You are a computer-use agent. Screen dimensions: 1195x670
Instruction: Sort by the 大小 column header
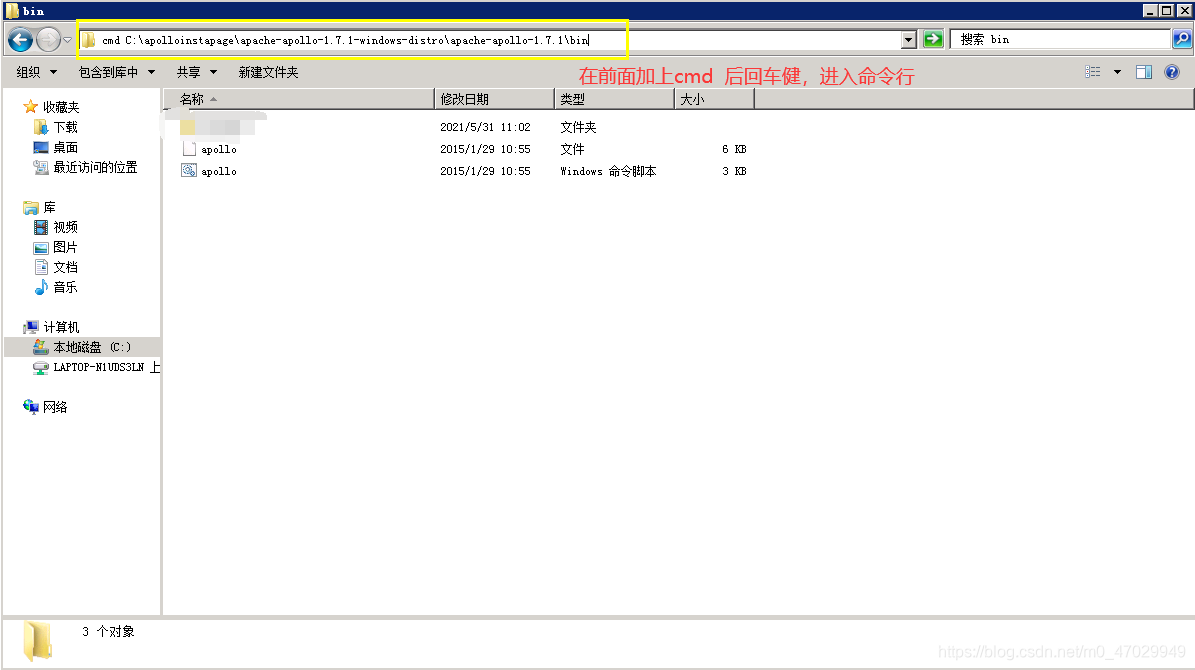pyautogui.click(x=715, y=99)
